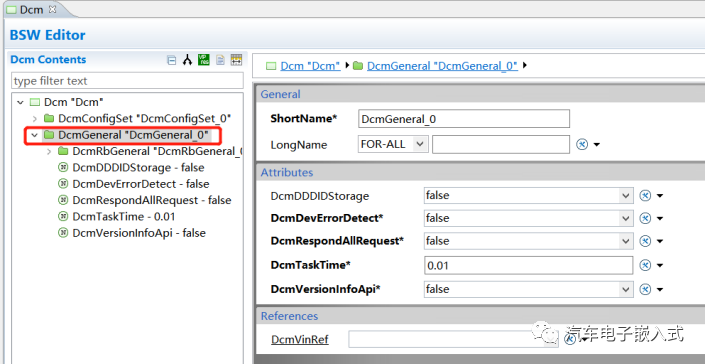706x364 pixels.
Task: Click parameter icon beside DcmDevErrorDetect tree row
Action: coord(63,184)
